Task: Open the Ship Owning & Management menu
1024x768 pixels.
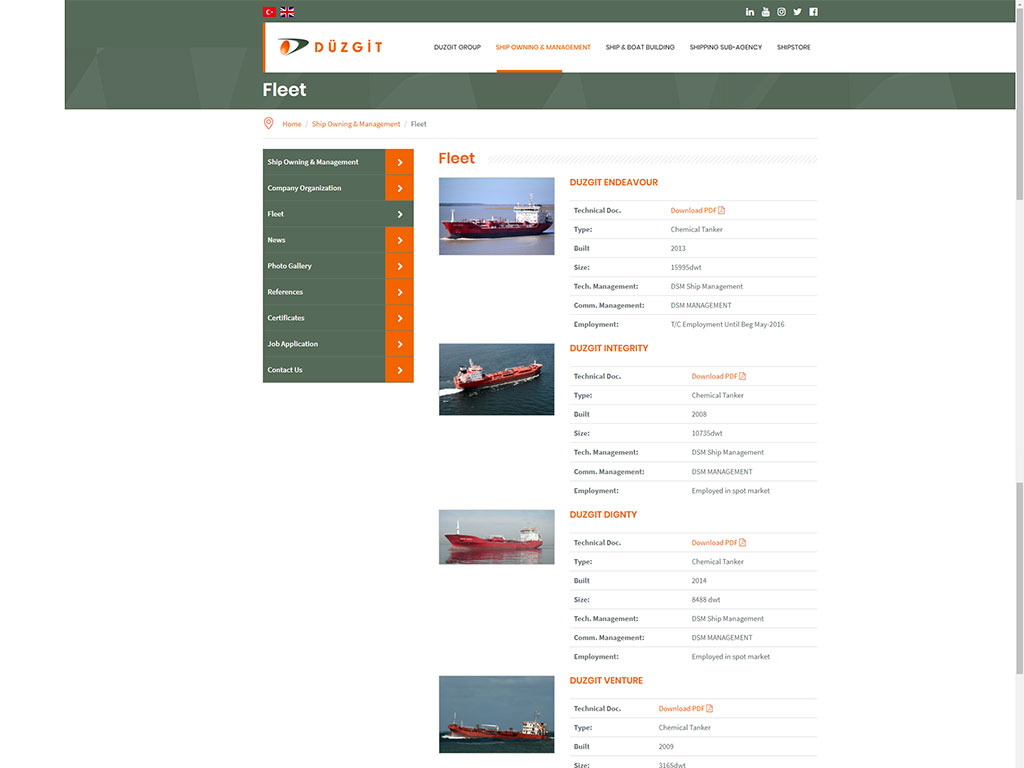Action: (x=543, y=47)
